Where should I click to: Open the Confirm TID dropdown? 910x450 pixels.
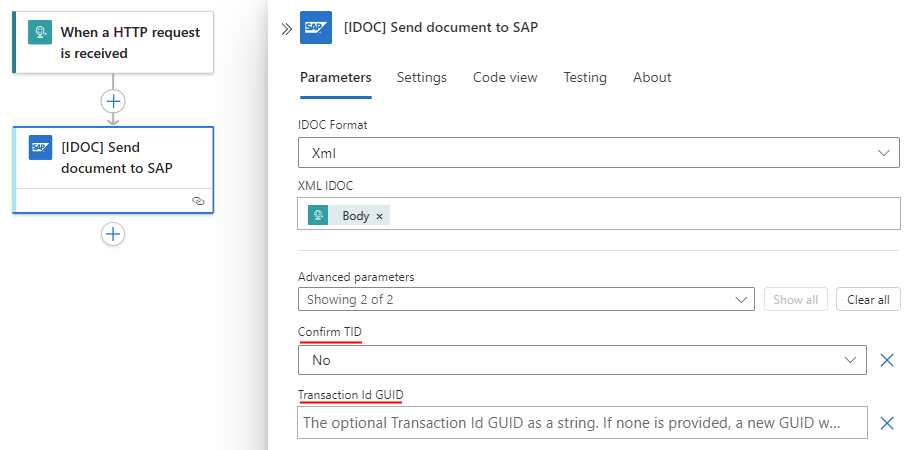582,360
